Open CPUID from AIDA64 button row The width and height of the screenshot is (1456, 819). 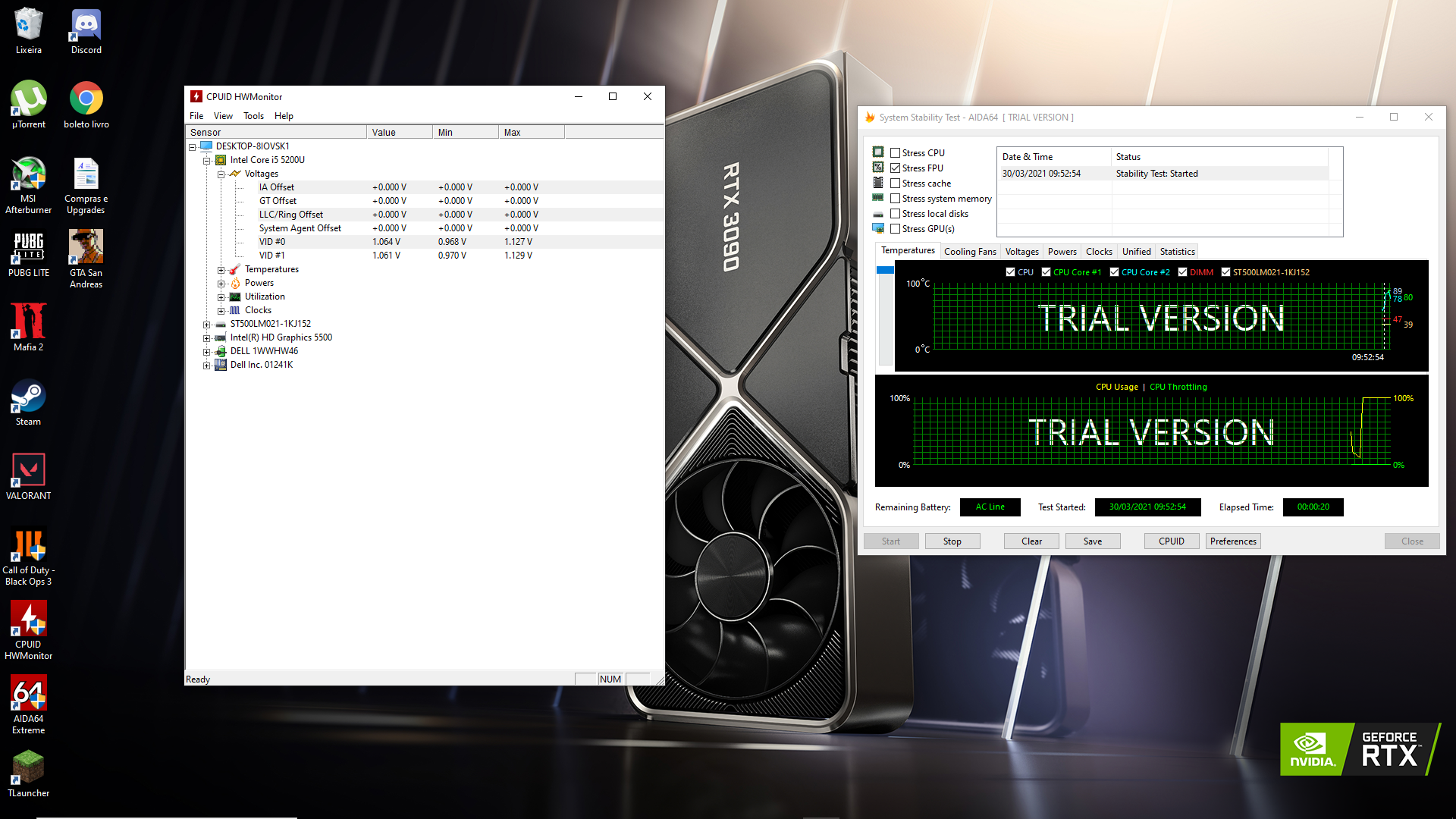pos(1171,541)
